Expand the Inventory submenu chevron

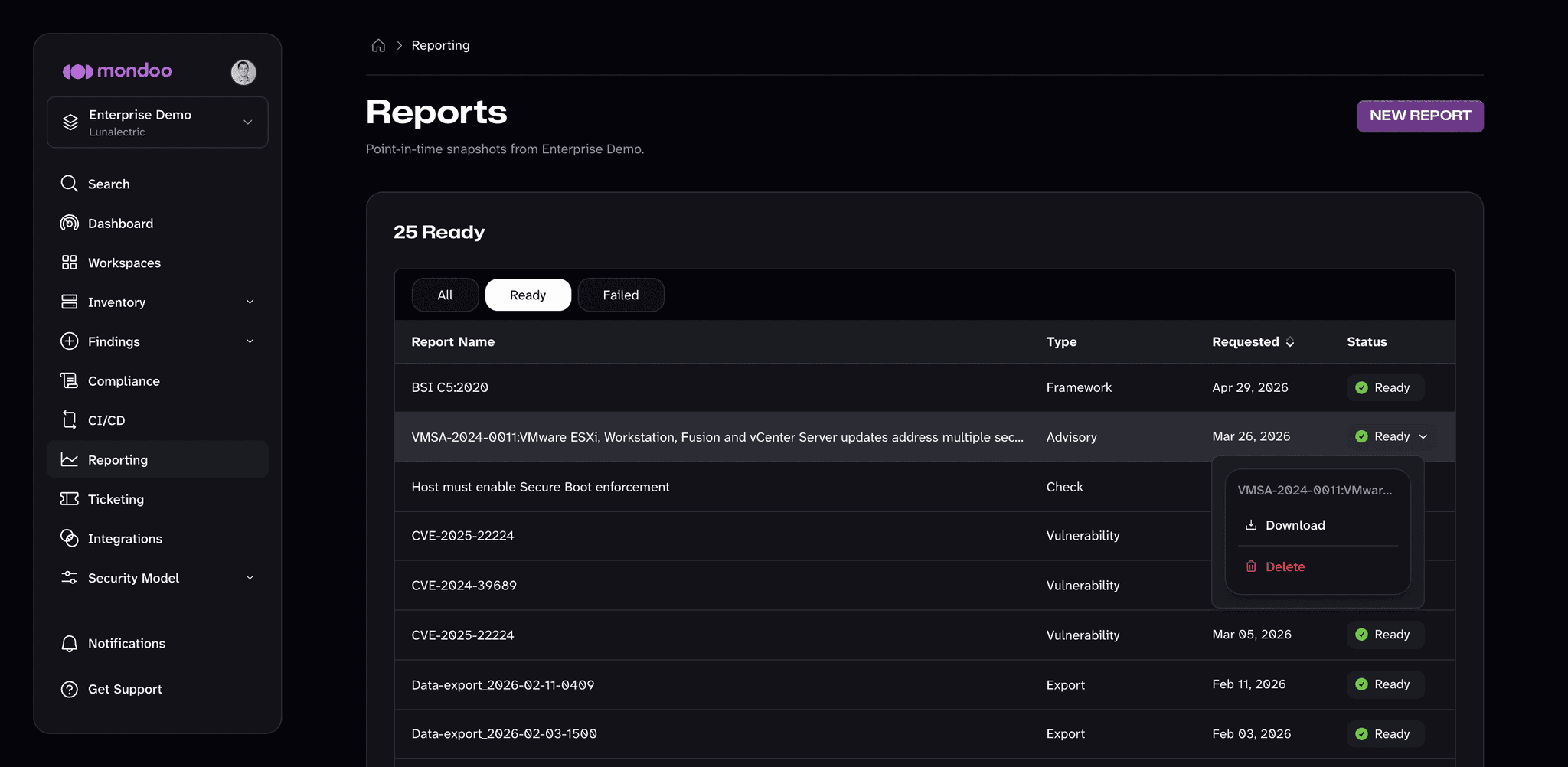[250, 302]
